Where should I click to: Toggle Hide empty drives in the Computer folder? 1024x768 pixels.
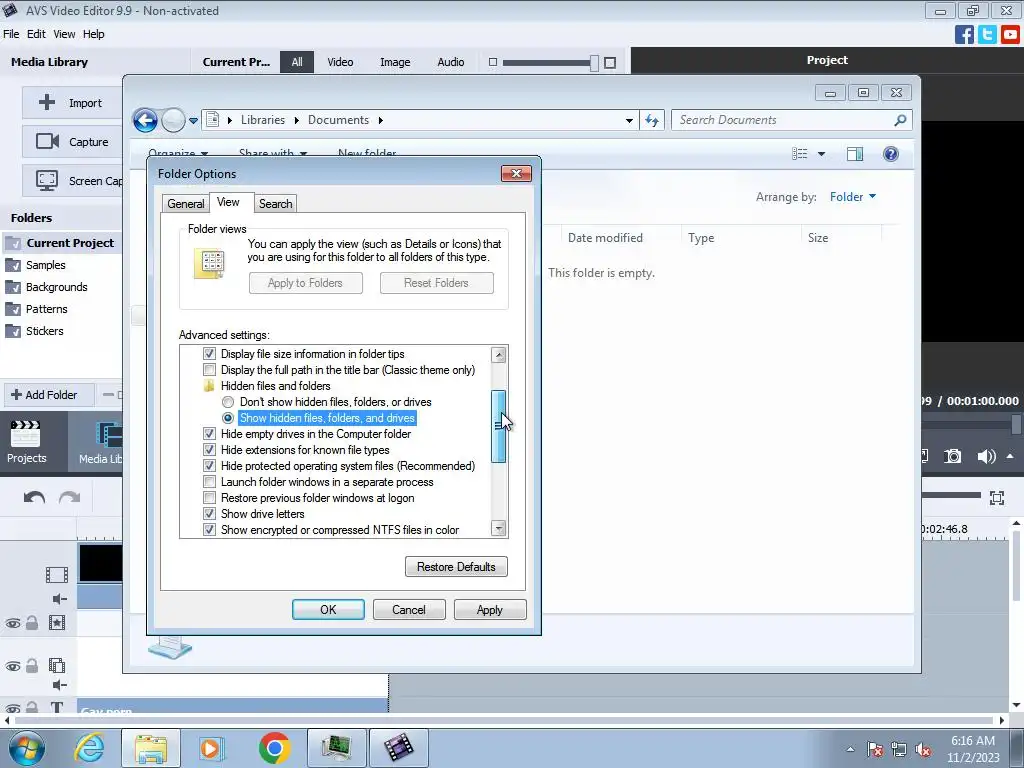[209, 434]
